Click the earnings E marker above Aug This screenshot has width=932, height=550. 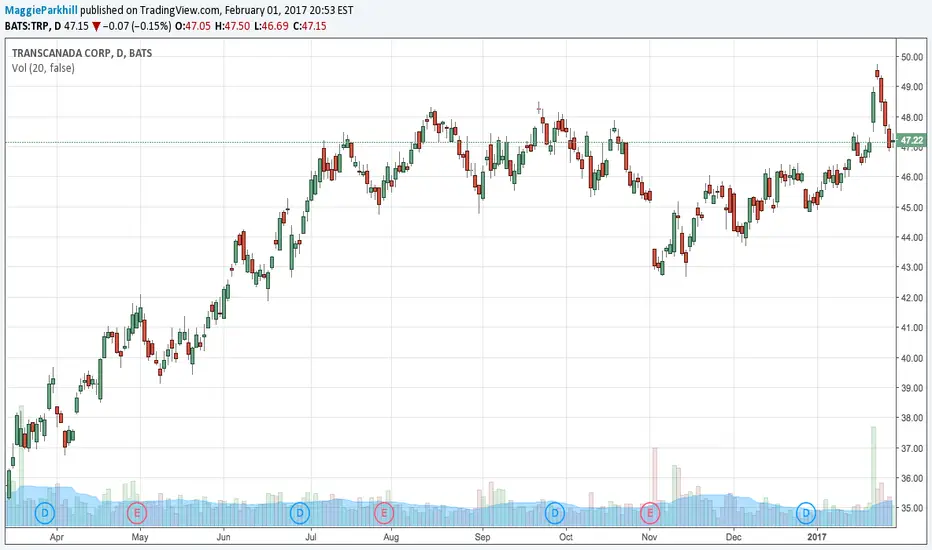383,513
